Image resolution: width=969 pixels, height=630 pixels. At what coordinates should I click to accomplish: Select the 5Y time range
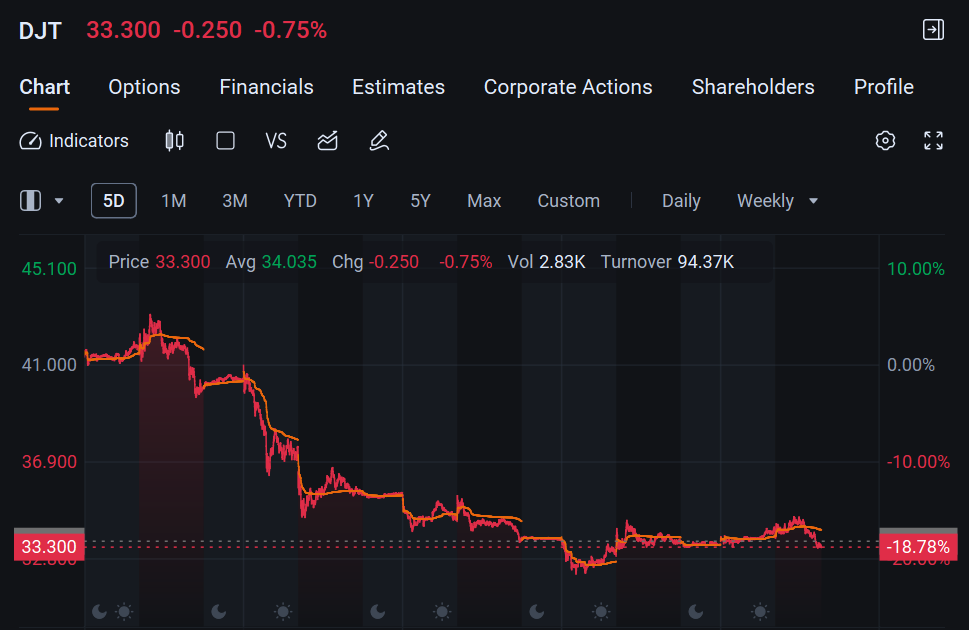tap(420, 201)
